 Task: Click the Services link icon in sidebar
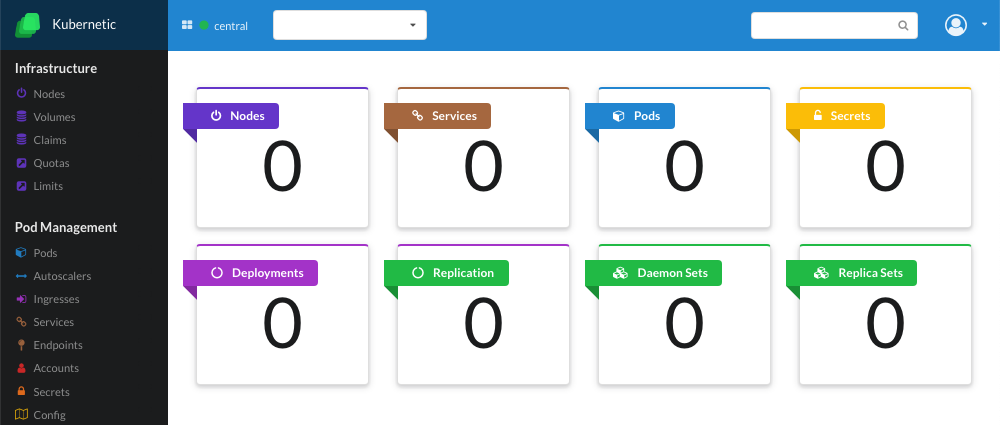point(22,322)
